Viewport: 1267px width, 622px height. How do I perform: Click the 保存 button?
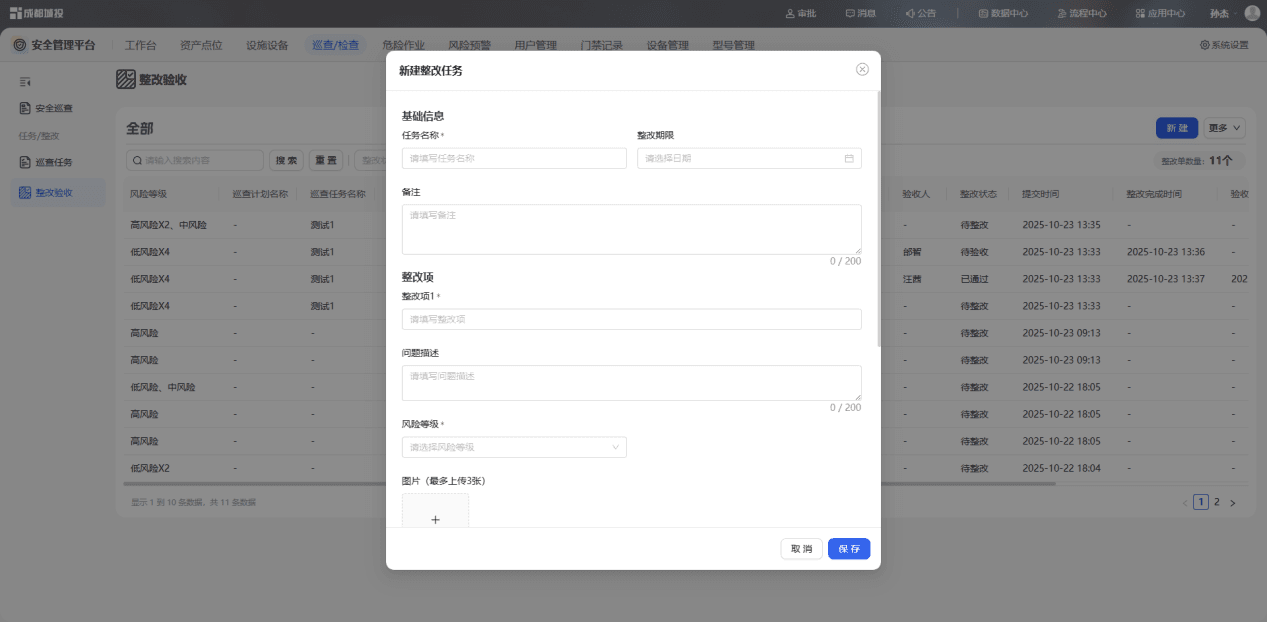[849, 549]
